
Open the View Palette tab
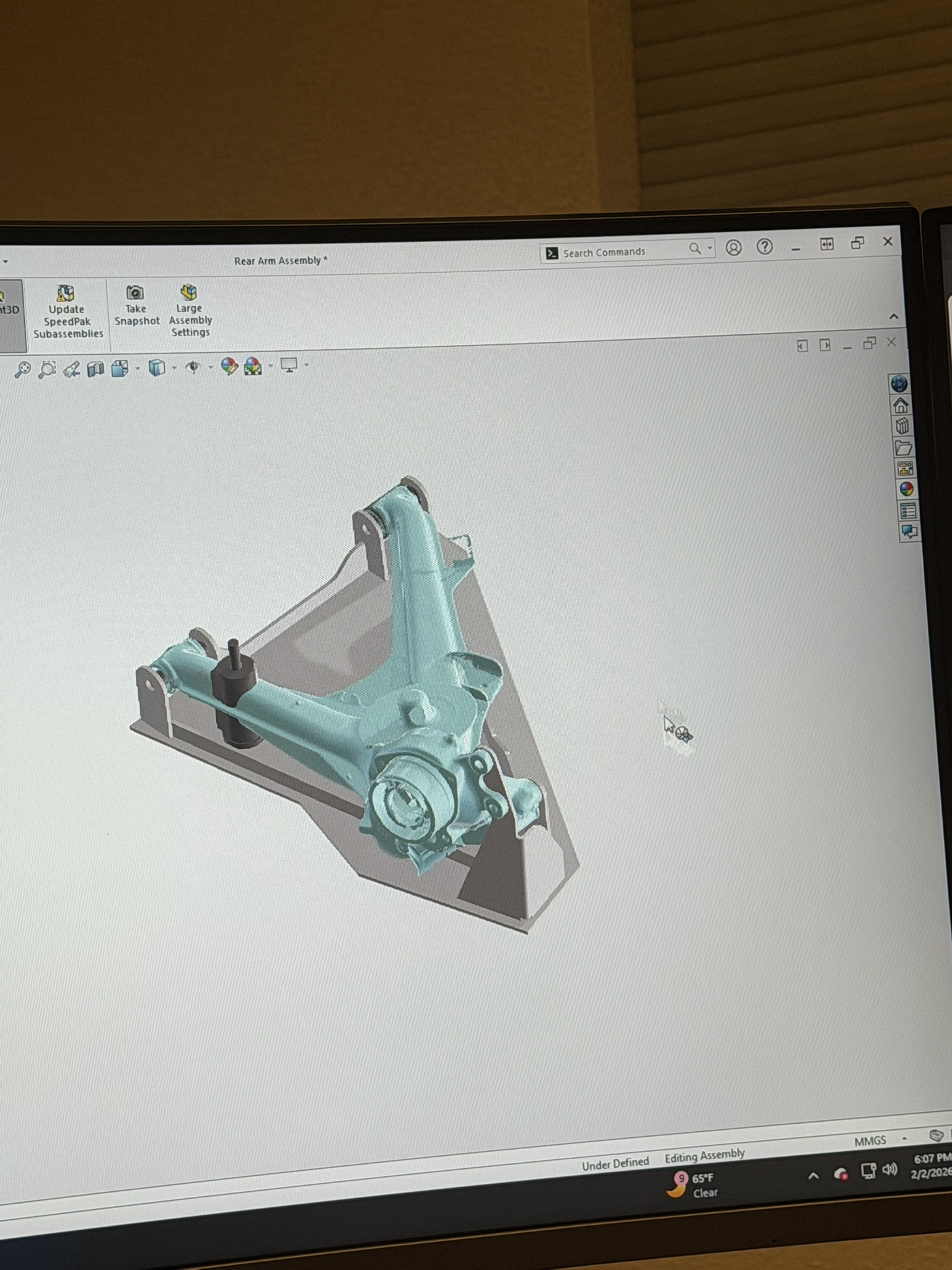(905, 468)
